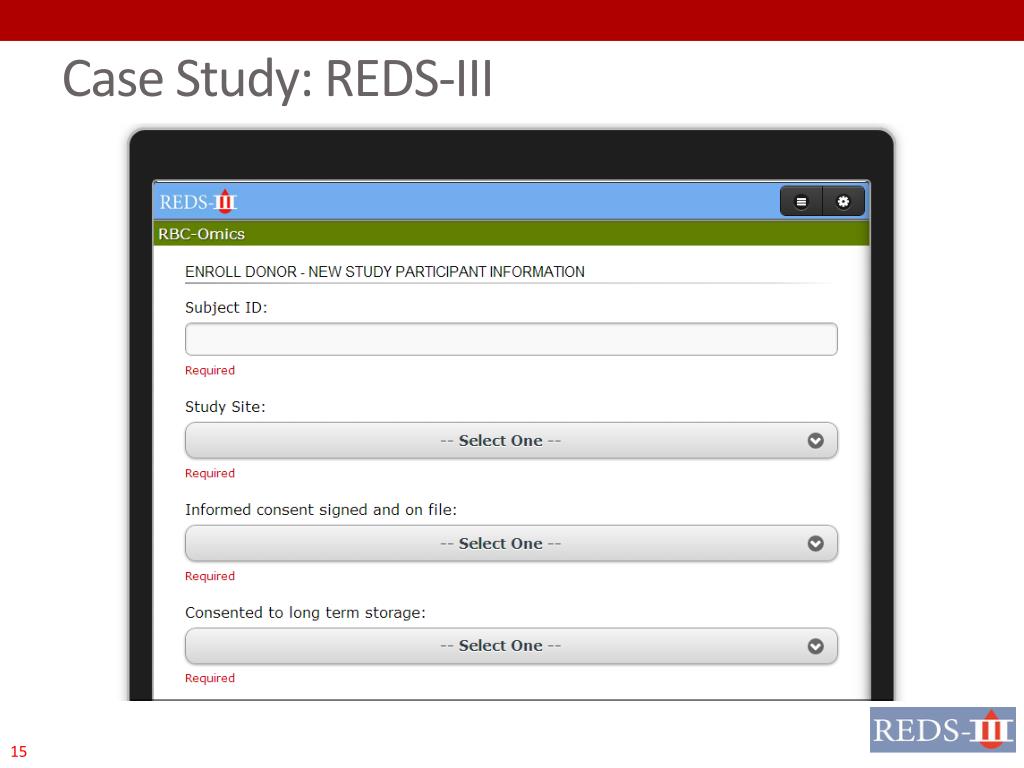Click the Subject ID label
This screenshot has width=1024, height=768.
coord(226,308)
